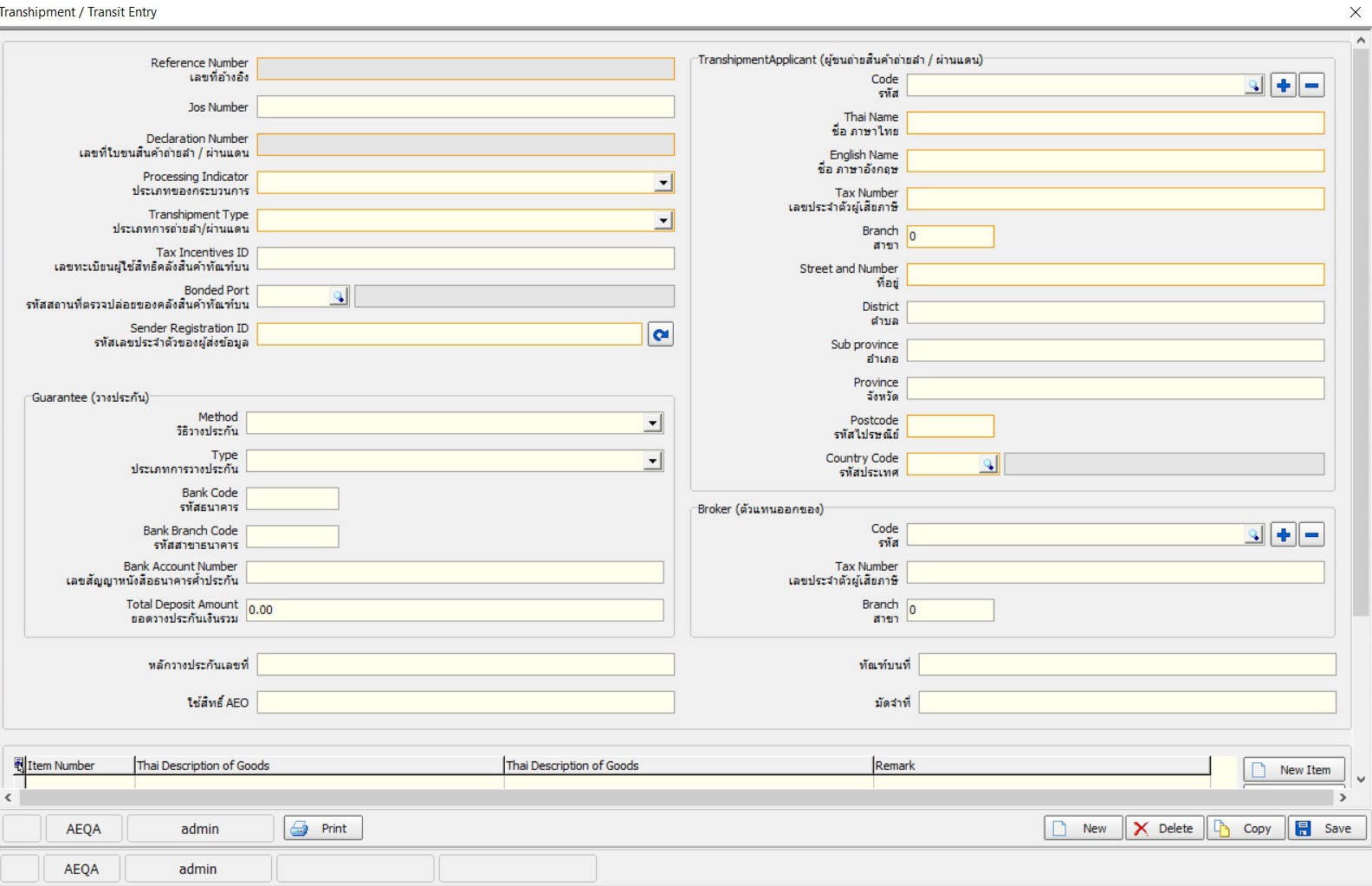Click the Province input field
Screen dimensions: 1372x886
pos(1116,388)
